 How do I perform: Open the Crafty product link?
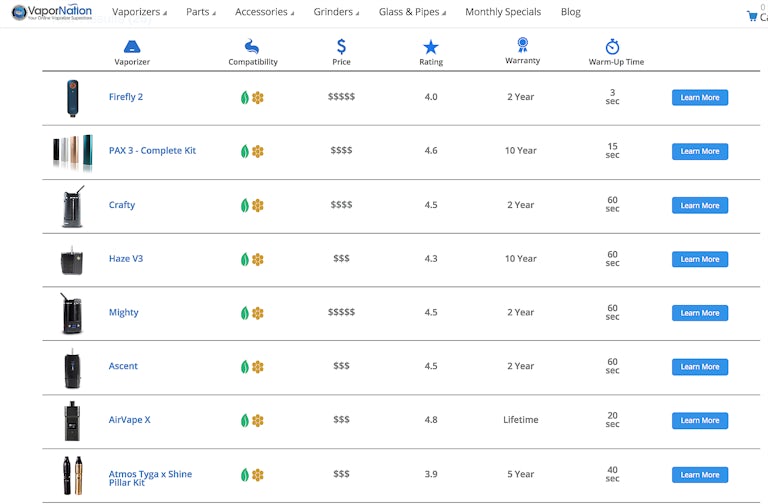tap(122, 205)
